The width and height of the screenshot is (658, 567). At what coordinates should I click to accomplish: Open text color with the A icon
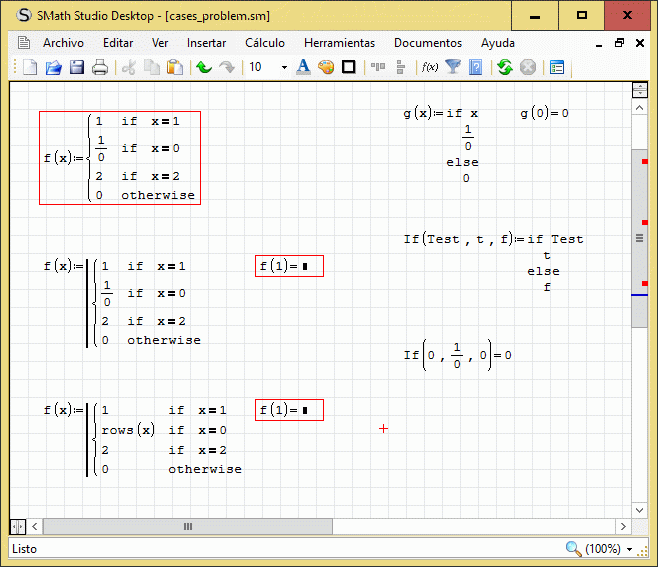[305, 67]
